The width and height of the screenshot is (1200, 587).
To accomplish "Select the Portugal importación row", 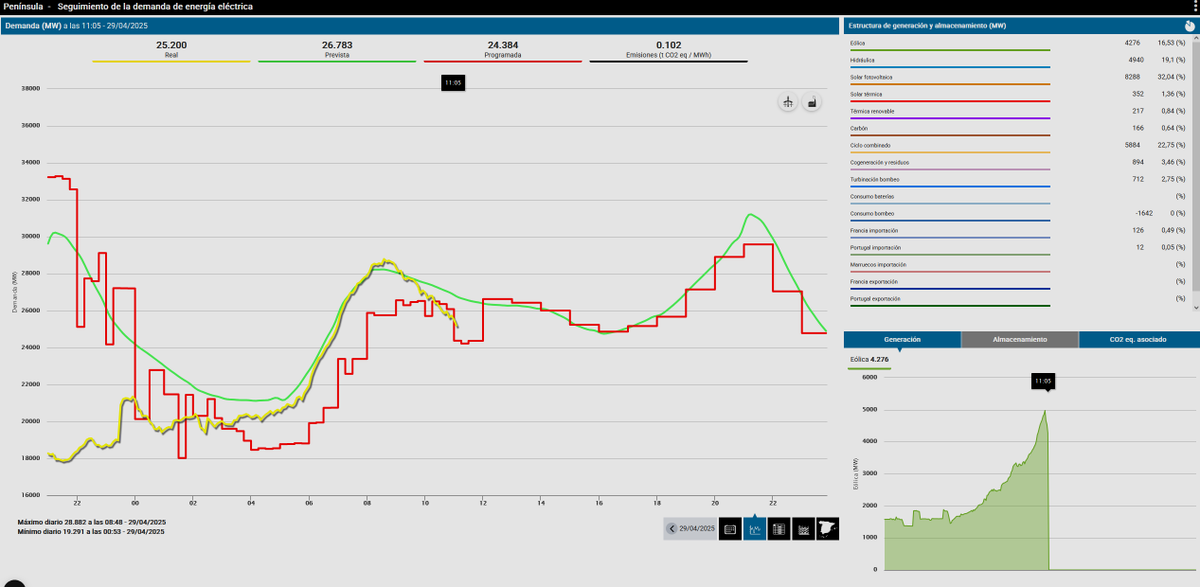I will (x=1017, y=247).
